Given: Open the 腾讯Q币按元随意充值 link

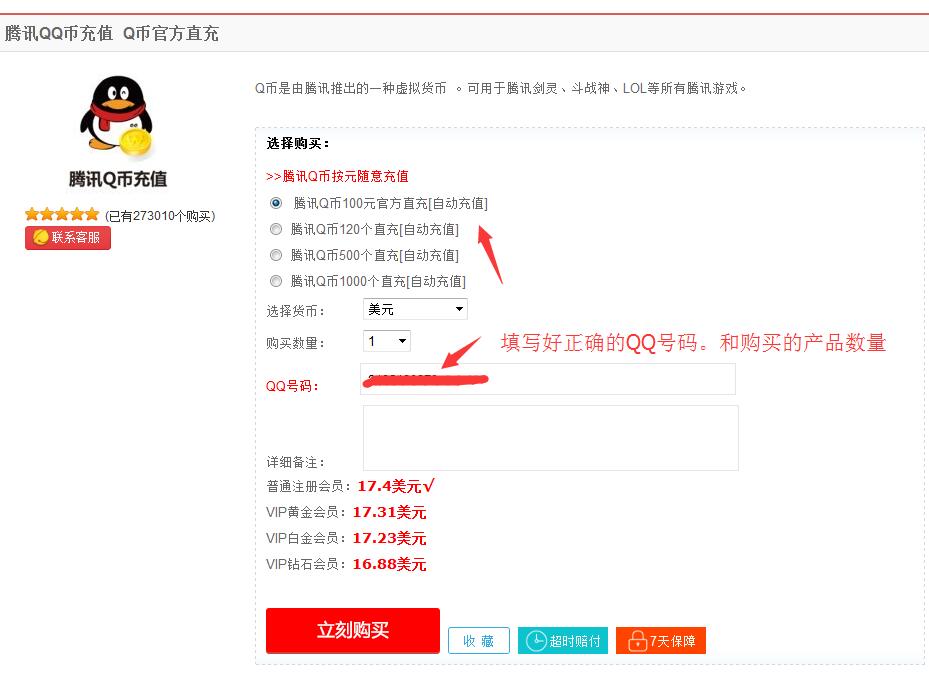Looking at the screenshot, I should pos(337,176).
